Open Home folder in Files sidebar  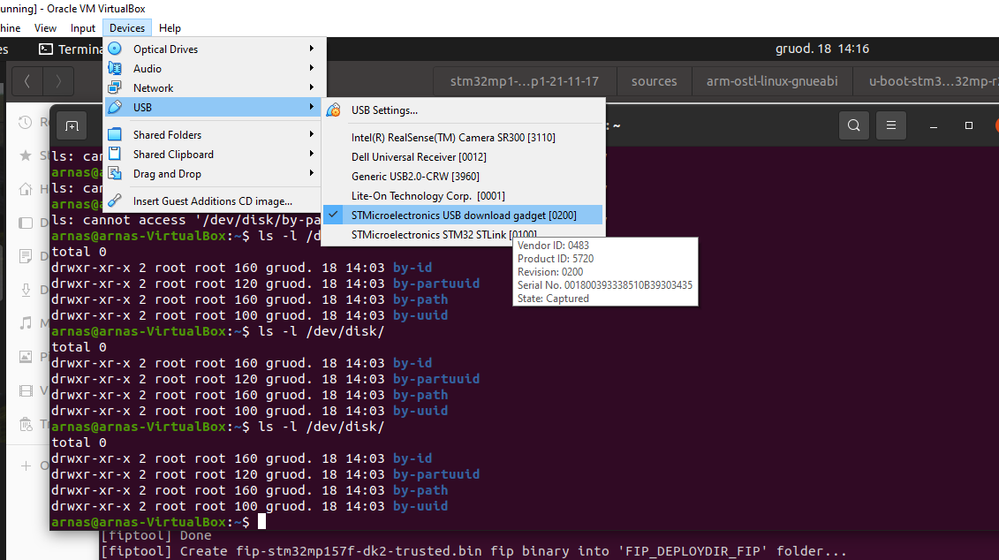click(x=25, y=189)
